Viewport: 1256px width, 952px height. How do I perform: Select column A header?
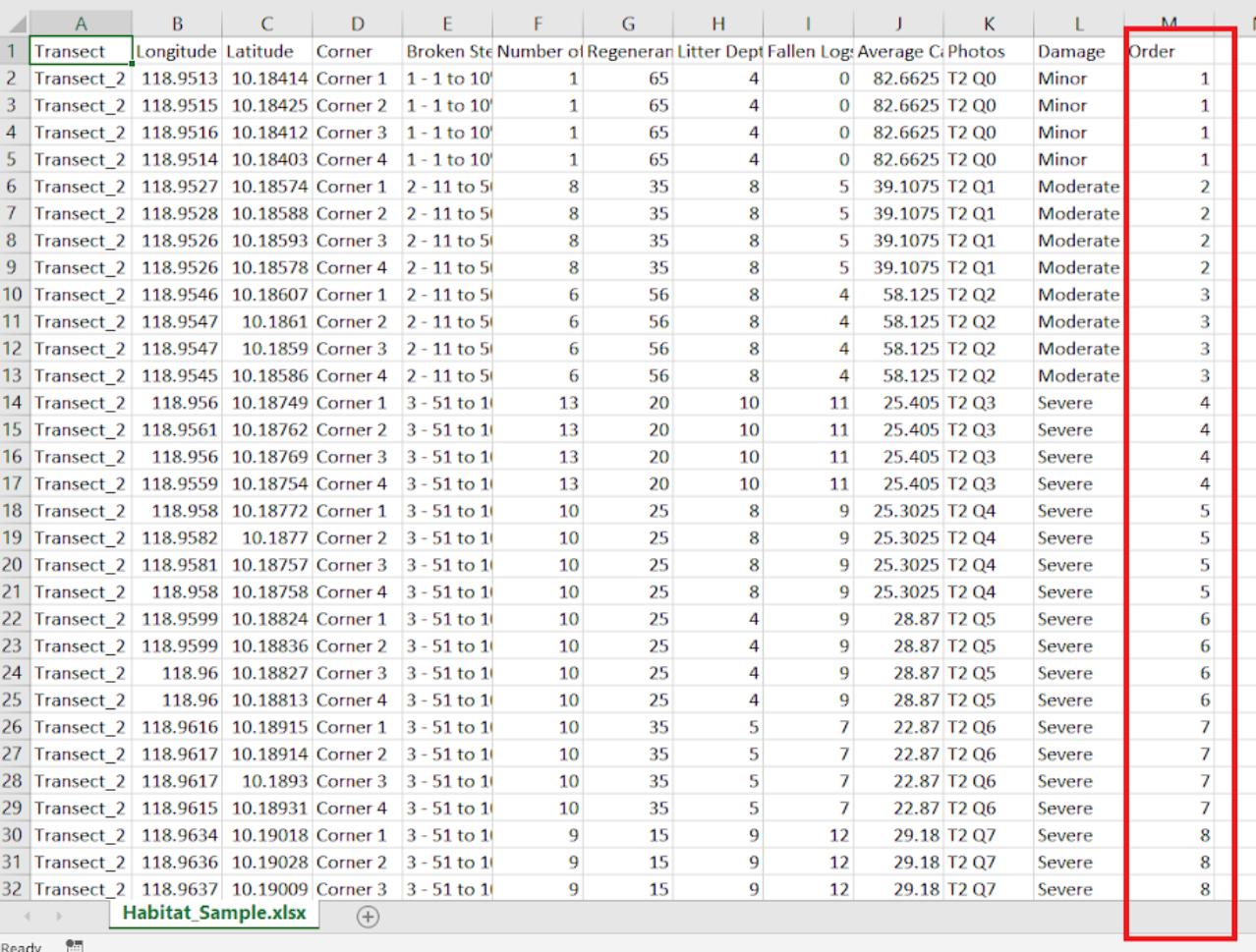(x=82, y=24)
